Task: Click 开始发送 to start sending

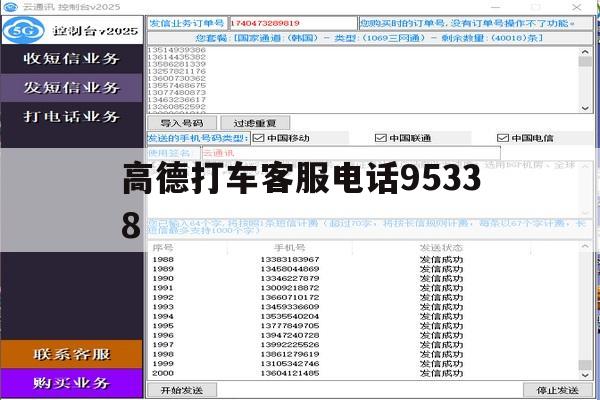Action: point(182,390)
